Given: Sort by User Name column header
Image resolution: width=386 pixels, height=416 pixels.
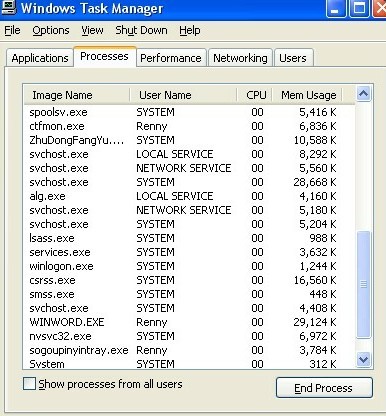Looking at the screenshot, I should (183, 95).
